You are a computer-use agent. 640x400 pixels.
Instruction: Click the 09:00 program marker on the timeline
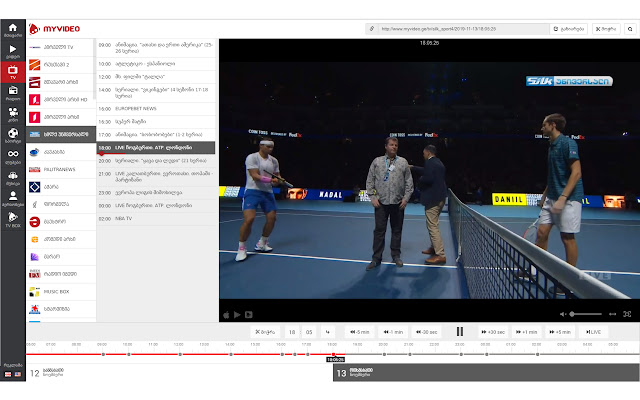103,354
